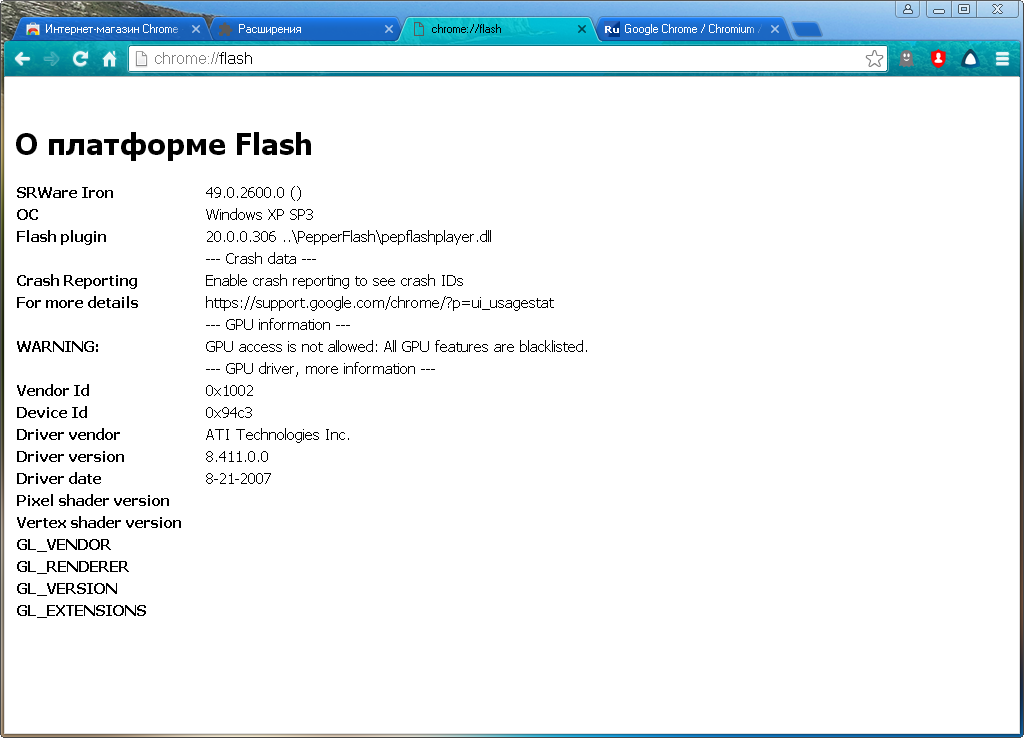The height and width of the screenshot is (738, 1024).
Task: Click the version 49.0.2600.0 value
Action: [253, 193]
